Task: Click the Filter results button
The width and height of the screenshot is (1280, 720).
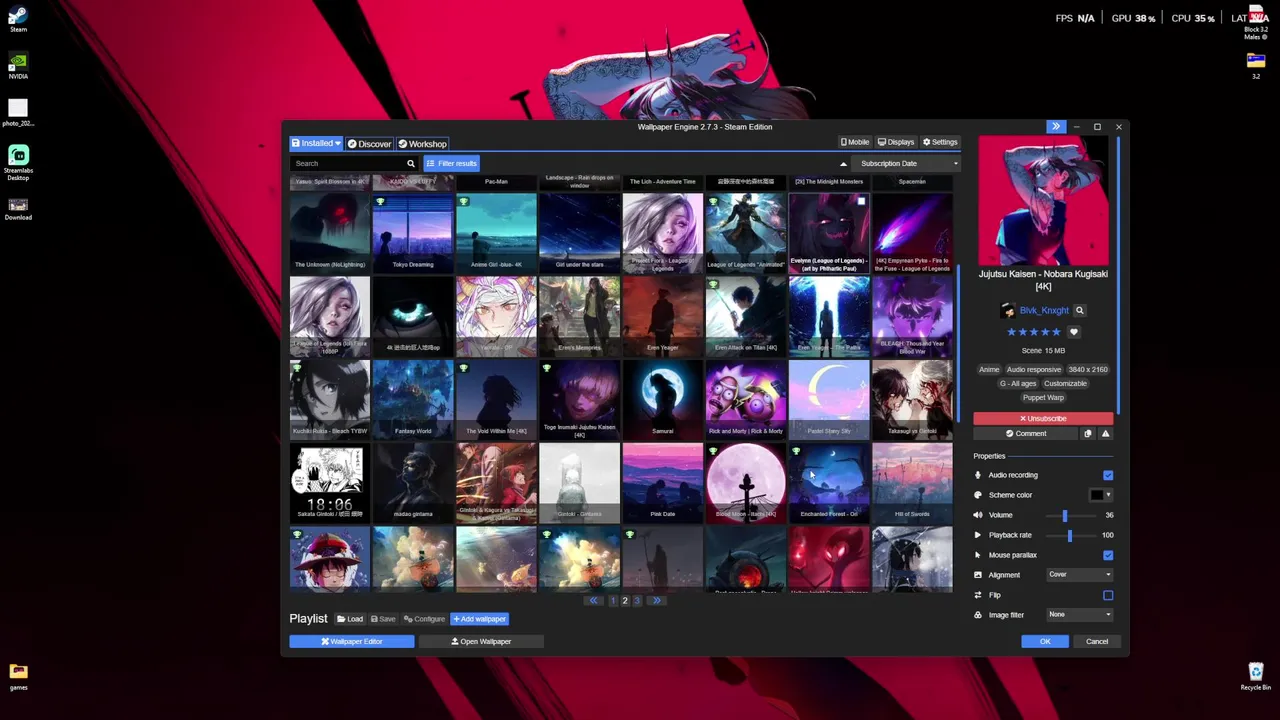Action: [452, 163]
